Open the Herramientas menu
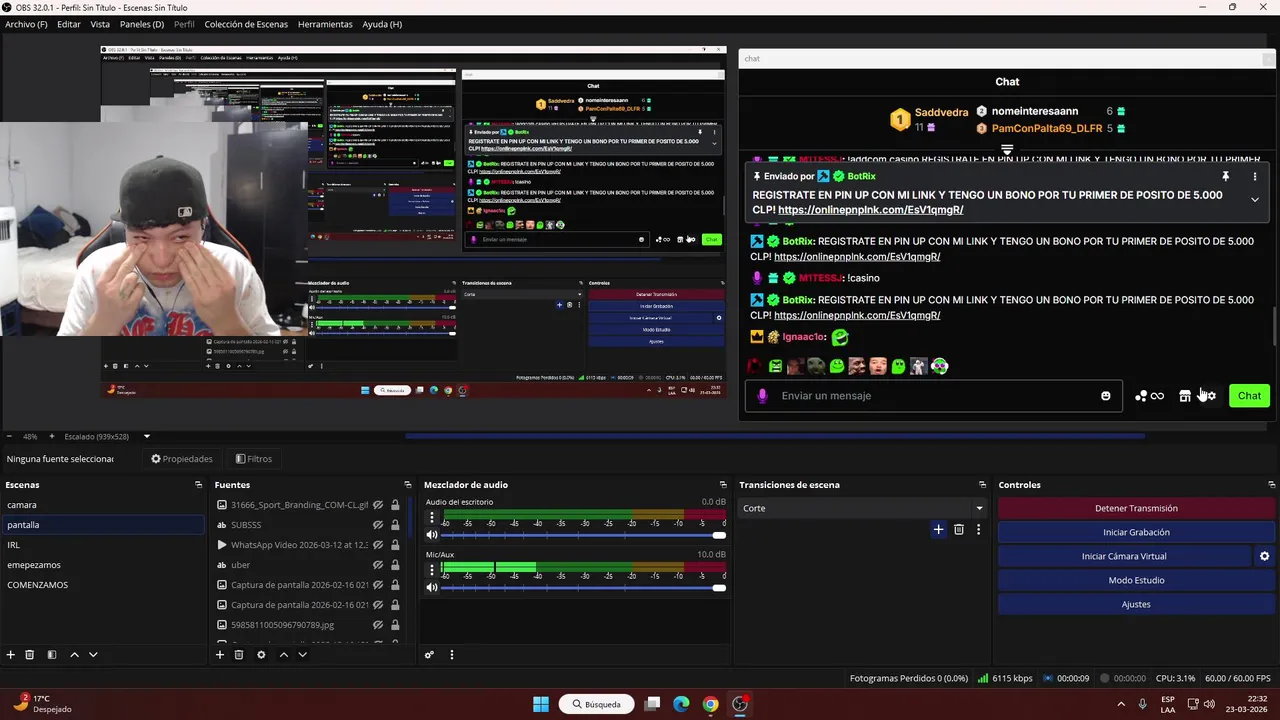Screen dimensions: 1280x720 (x=325, y=24)
